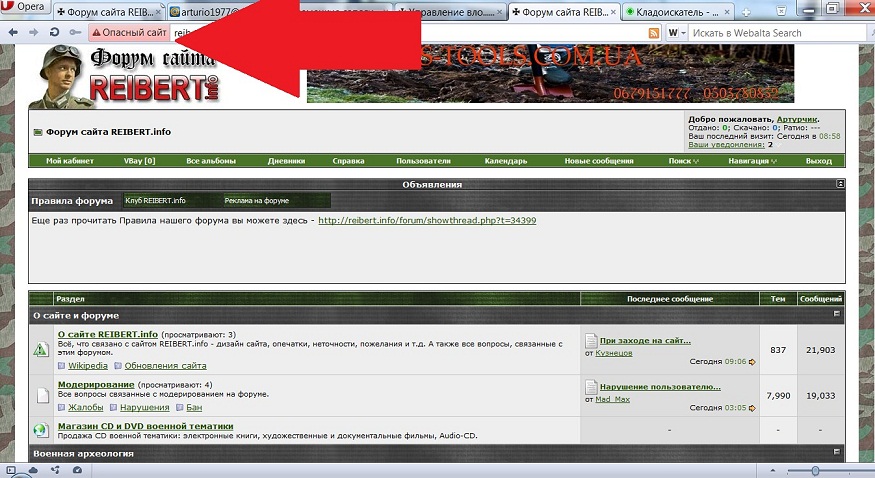Image resolution: width=875 pixels, height=478 pixels.
Task: Toggle the Opera panels button in the status bar
Action: (x=11, y=470)
